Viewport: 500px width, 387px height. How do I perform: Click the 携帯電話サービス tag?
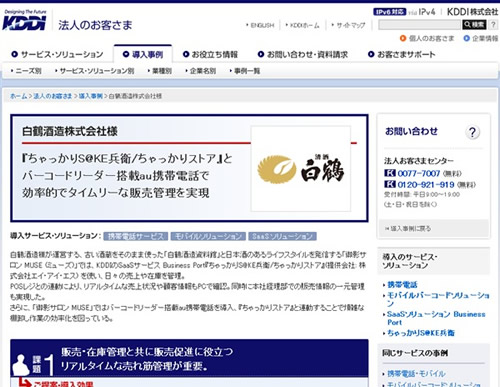[x=135, y=236]
